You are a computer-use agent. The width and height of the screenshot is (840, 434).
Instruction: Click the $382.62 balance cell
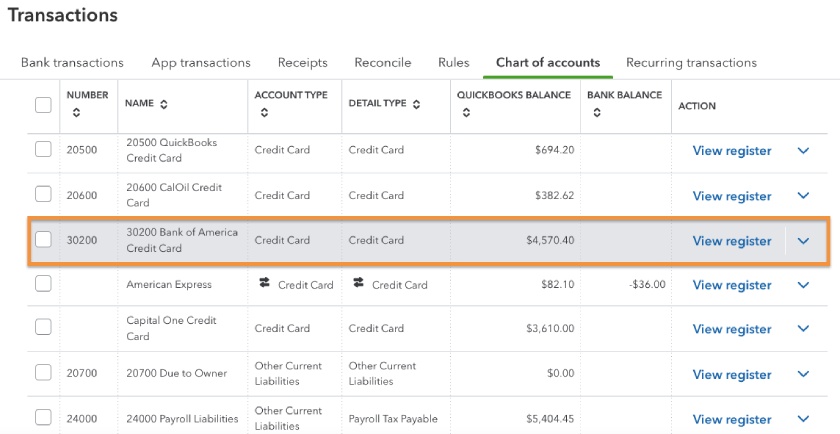[554, 196]
